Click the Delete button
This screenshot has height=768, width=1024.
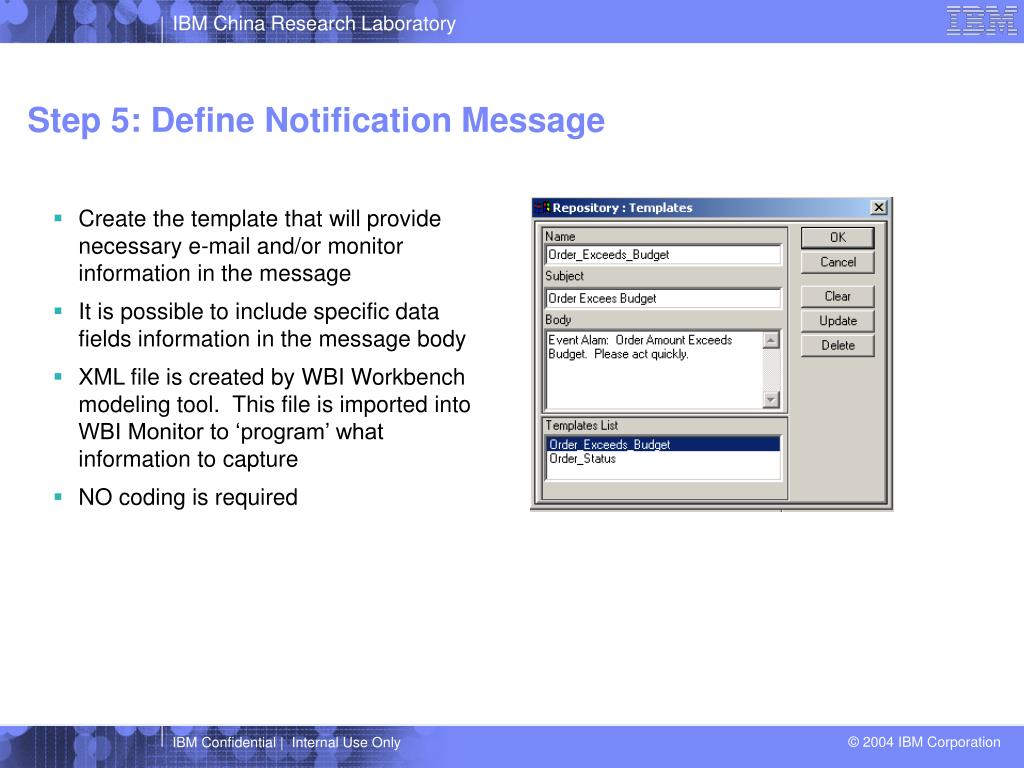click(x=837, y=345)
